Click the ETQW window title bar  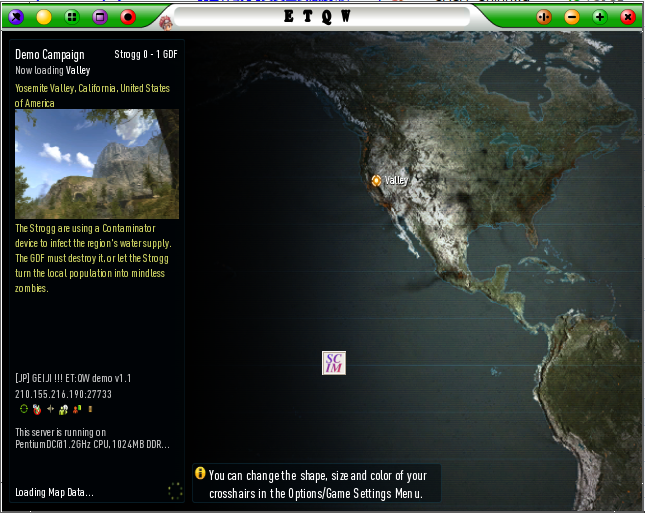322,17
